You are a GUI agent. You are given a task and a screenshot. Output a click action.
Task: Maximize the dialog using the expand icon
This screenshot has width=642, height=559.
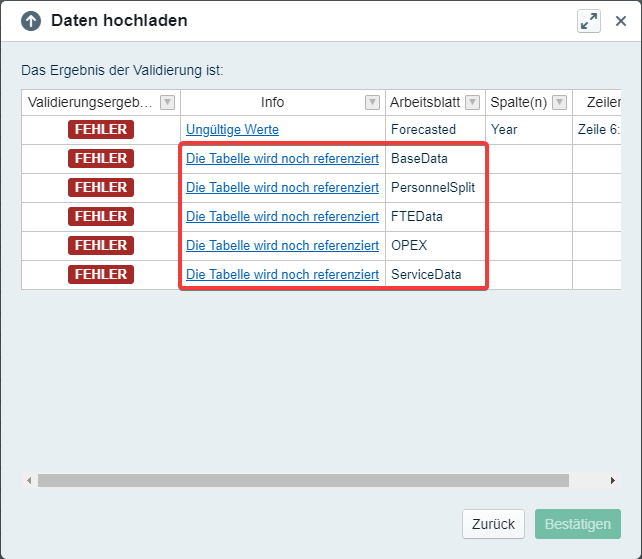pos(588,21)
